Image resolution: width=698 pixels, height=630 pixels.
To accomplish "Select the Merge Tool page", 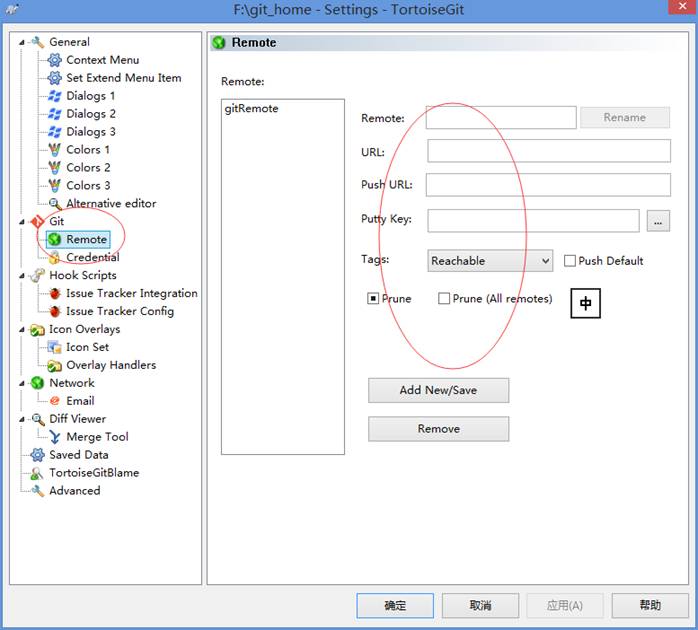I will pyautogui.click(x=97, y=437).
